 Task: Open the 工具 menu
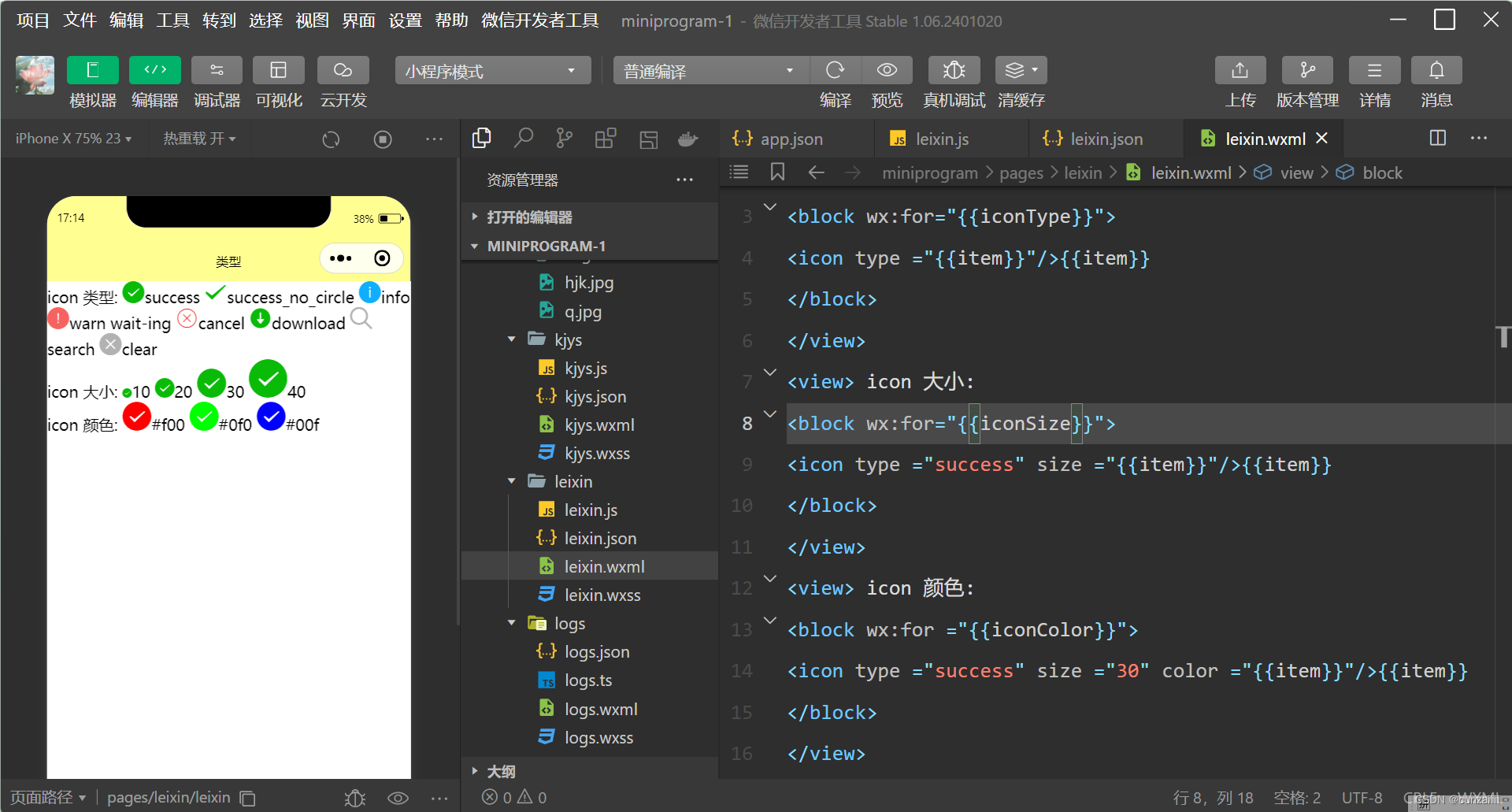coord(172,20)
